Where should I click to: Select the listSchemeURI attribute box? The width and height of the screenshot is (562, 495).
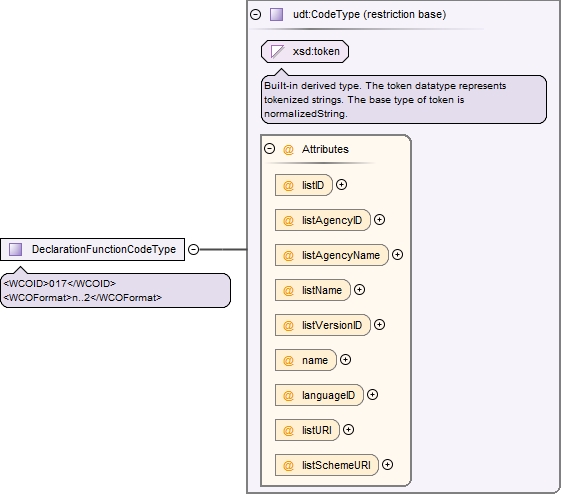click(327, 465)
